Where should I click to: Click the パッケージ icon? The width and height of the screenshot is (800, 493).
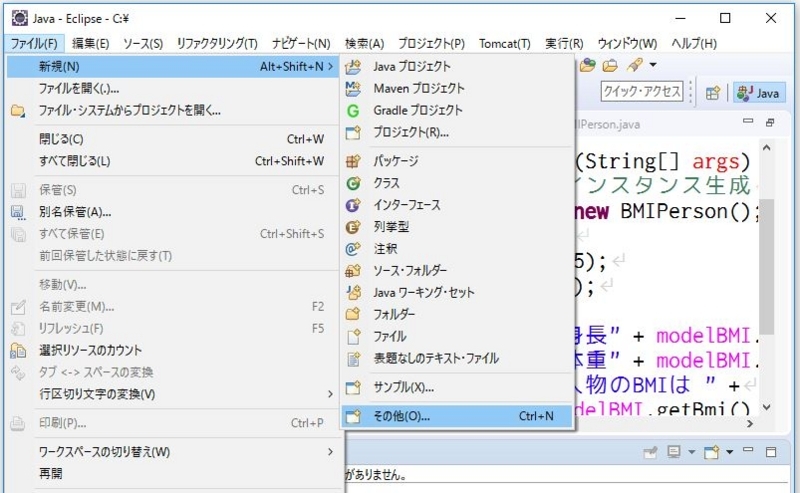pyautogui.click(x=353, y=161)
